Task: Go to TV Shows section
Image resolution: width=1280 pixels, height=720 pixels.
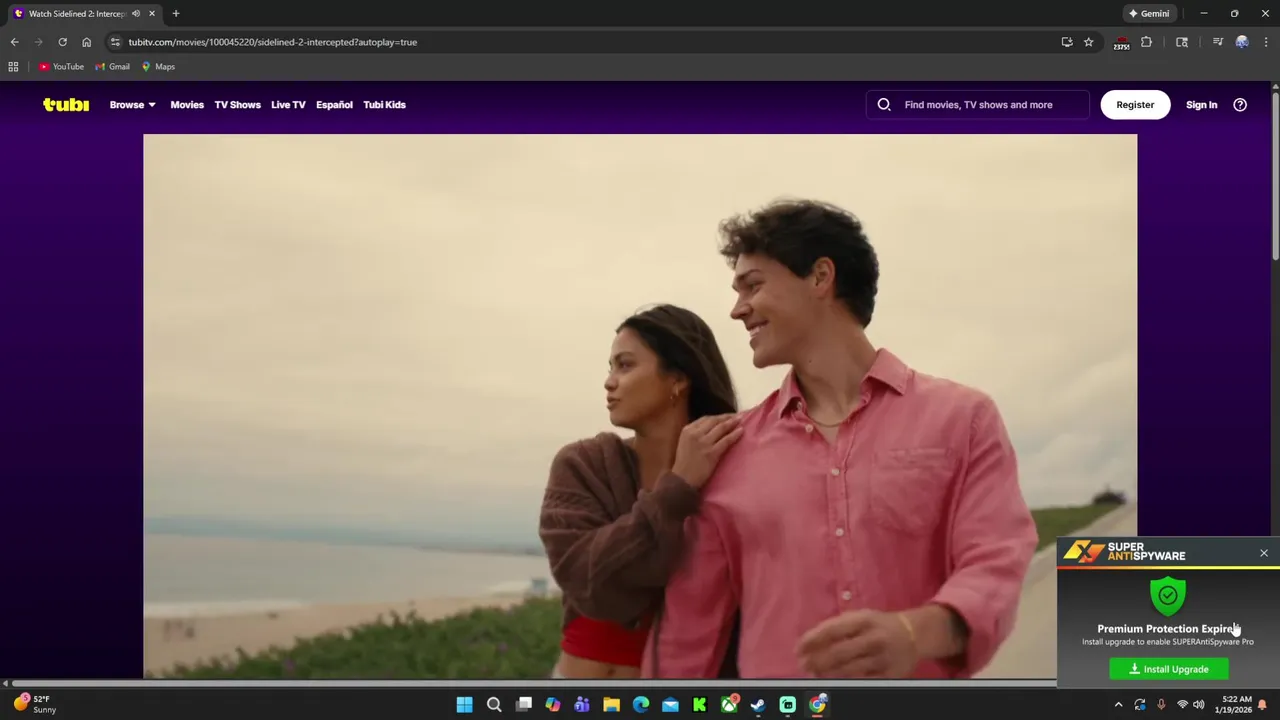Action: click(x=237, y=104)
